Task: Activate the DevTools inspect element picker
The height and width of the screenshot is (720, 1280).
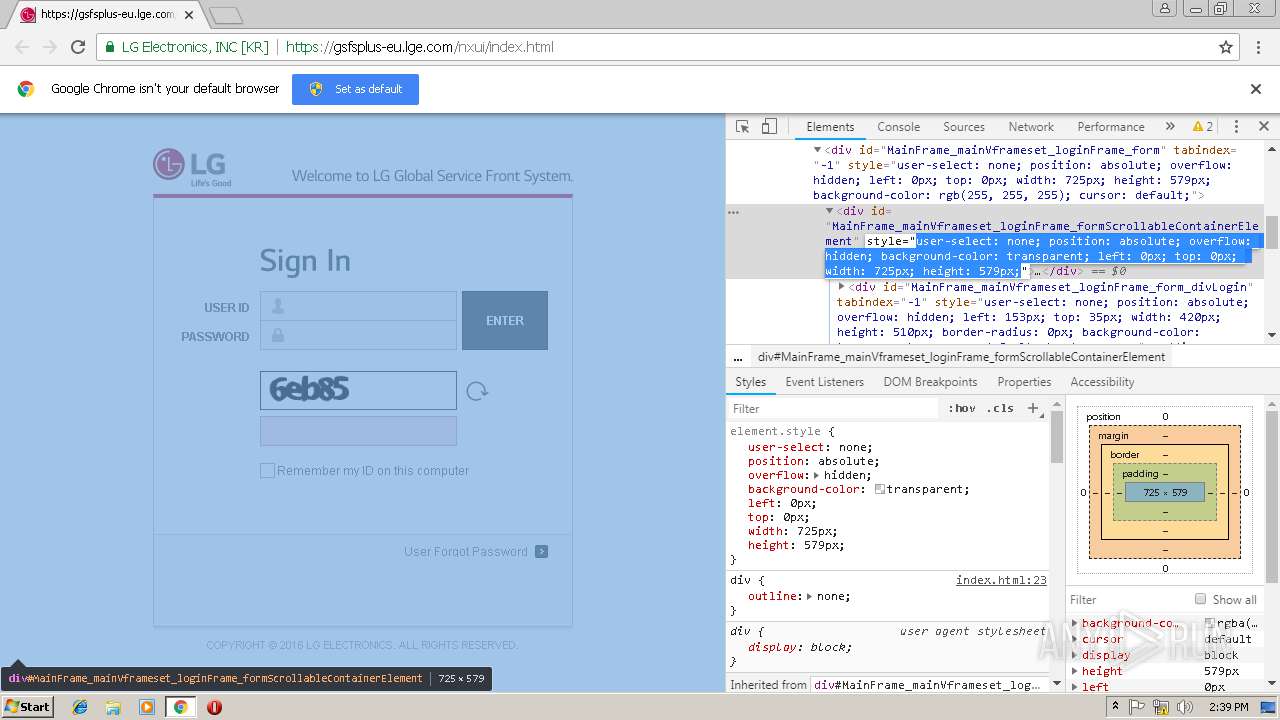Action: point(742,127)
